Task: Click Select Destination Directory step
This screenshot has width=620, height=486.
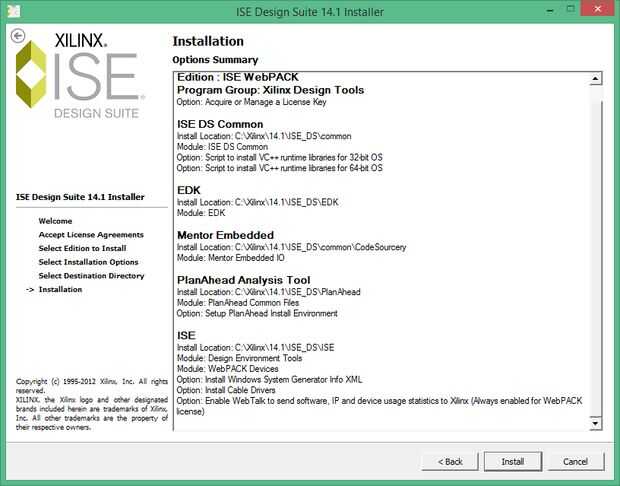Action: (91, 276)
